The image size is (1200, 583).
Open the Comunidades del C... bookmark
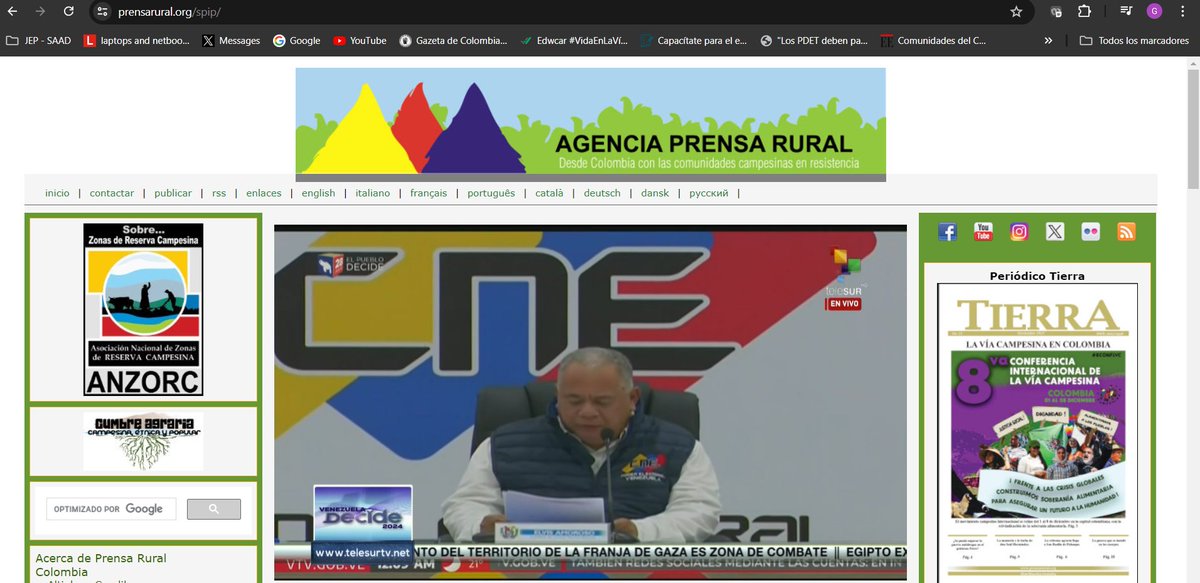934,41
